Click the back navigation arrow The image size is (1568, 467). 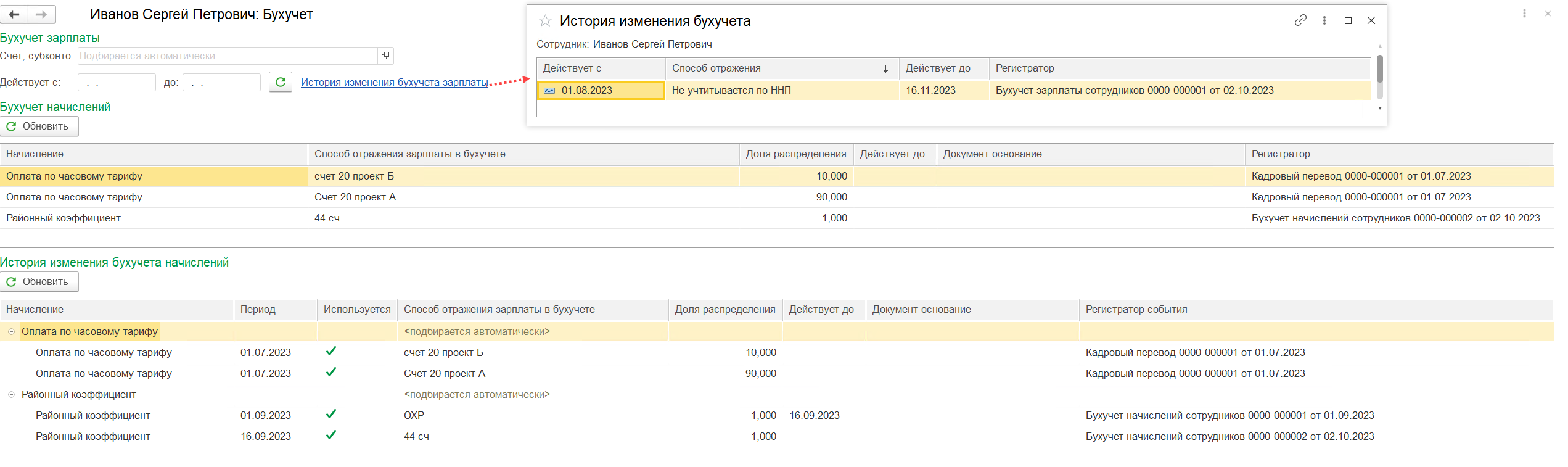point(14,14)
